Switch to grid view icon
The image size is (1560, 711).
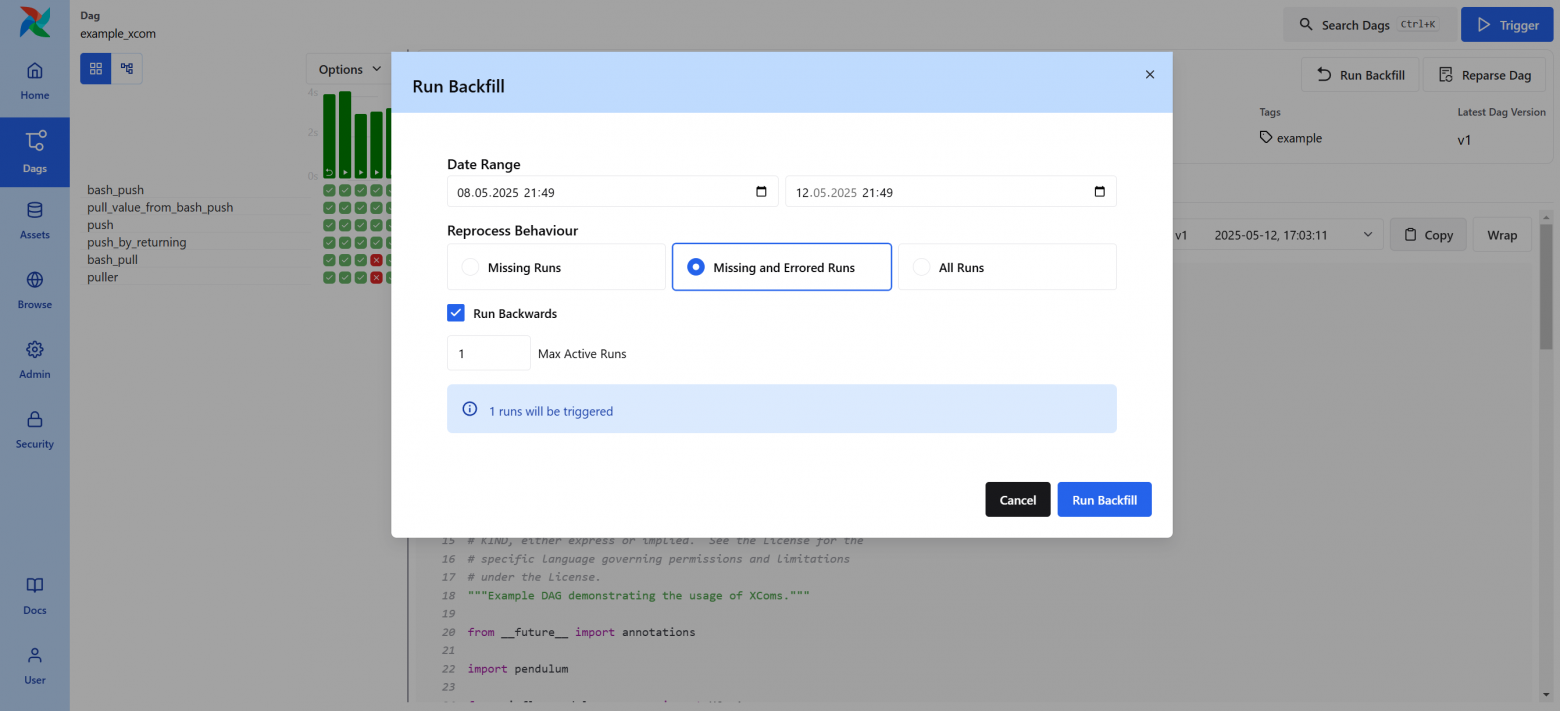pyautogui.click(x=96, y=69)
